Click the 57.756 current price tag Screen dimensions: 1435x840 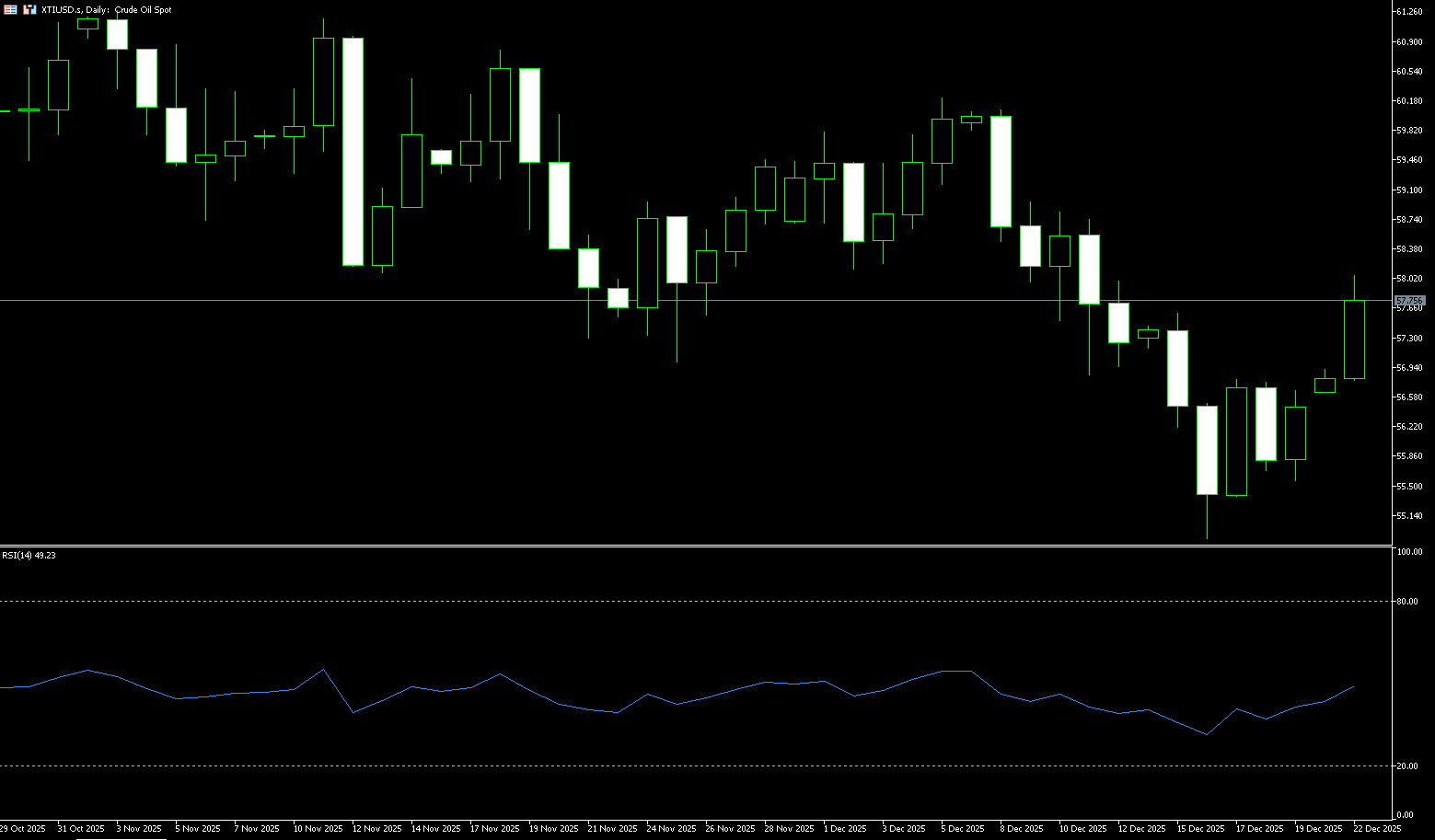1409,301
